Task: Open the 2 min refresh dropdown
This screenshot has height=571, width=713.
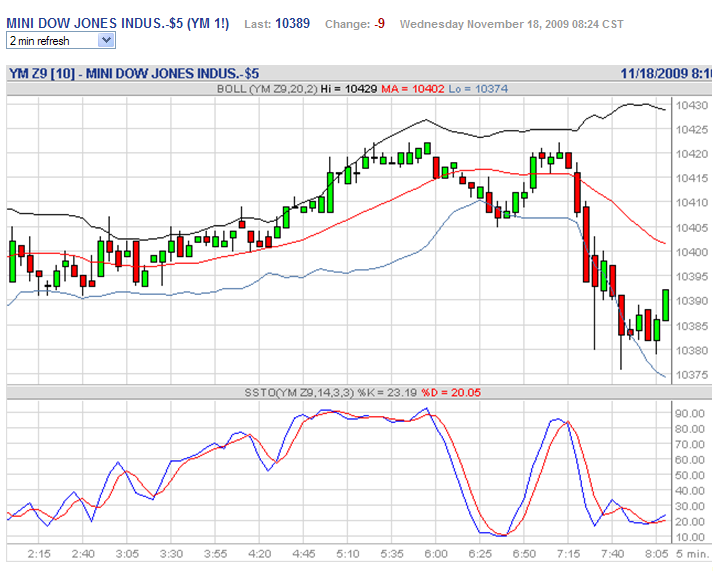Action: [60, 41]
